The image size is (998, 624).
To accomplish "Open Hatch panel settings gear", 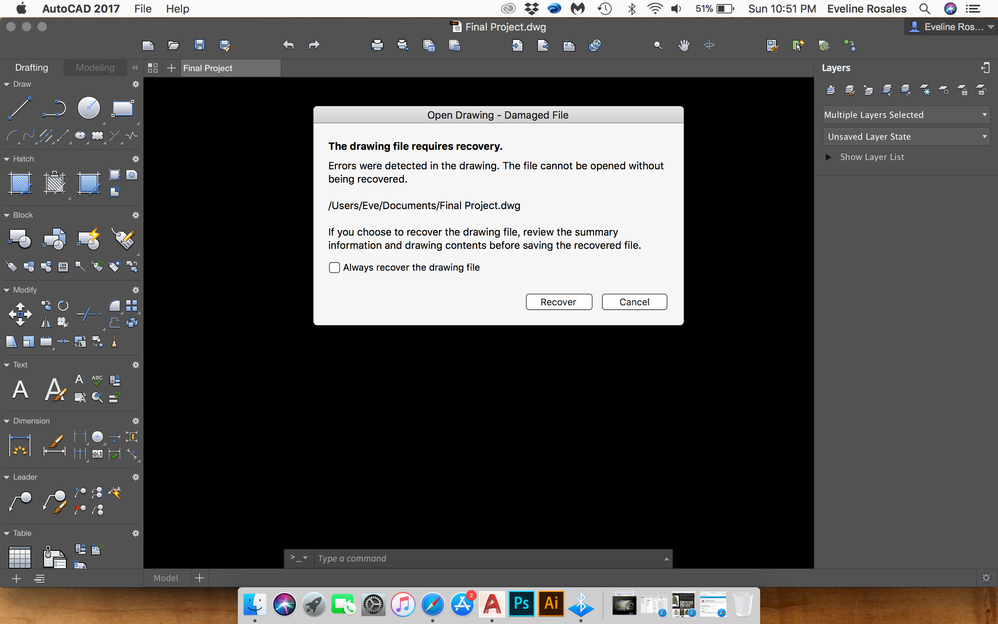I will tap(135, 159).
